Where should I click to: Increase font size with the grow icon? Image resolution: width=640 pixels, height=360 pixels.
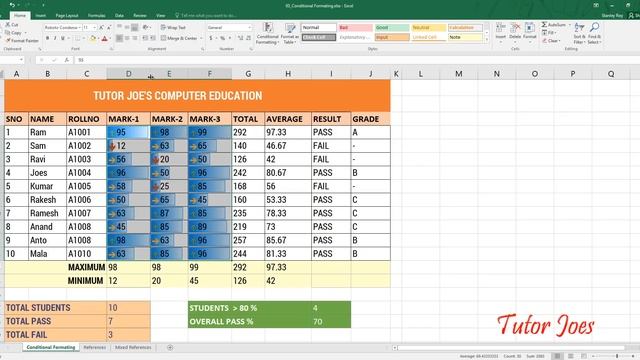coord(101,27)
